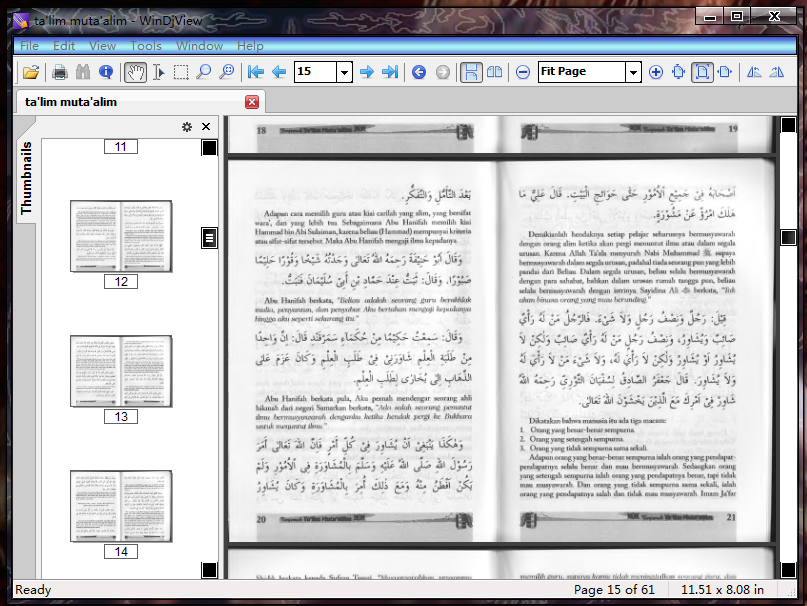Open the page number dropdown arrow
The height and width of the screenshot is (606, 807).
click(344, 72)
